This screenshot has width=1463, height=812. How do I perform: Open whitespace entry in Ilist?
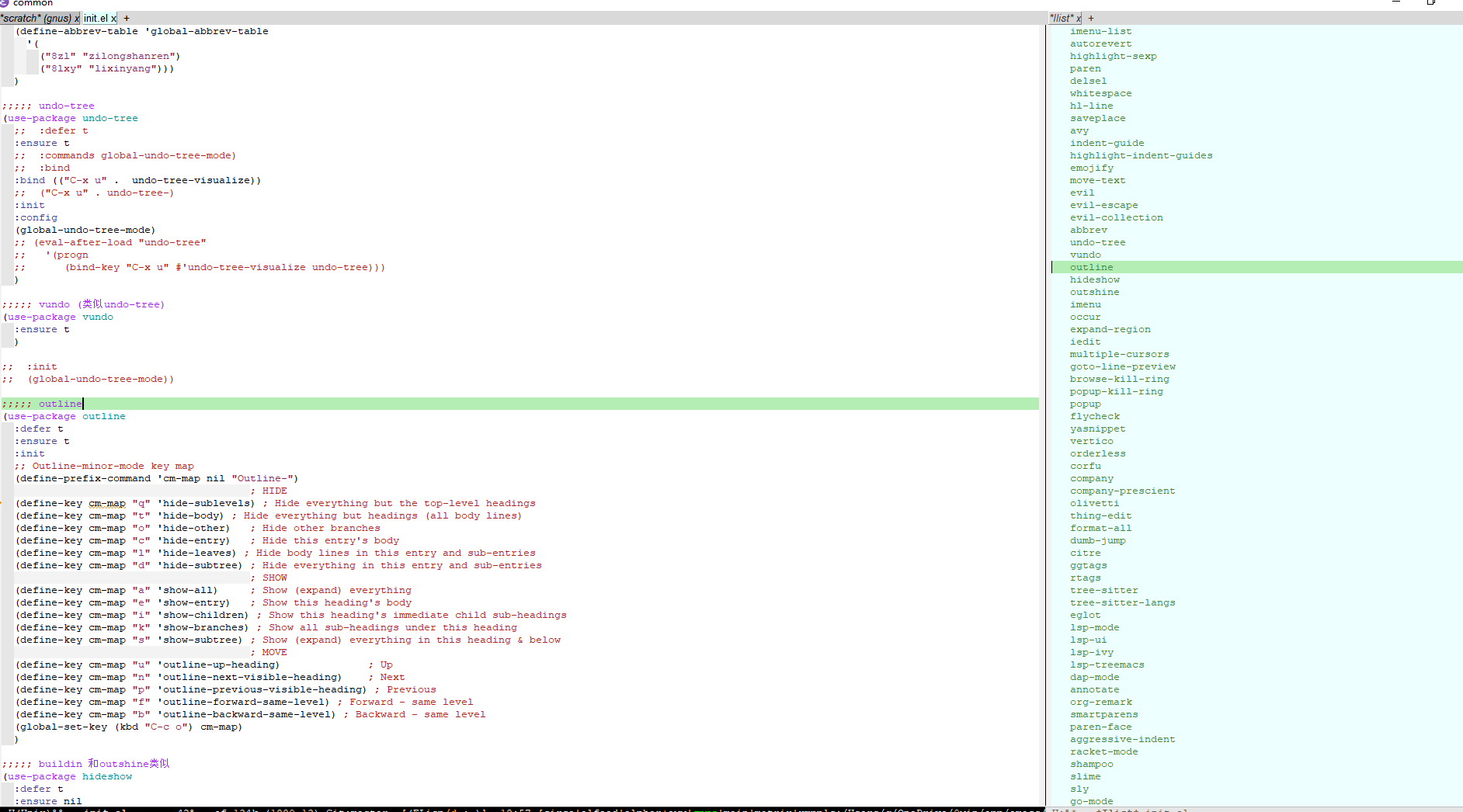point(1100,93)
